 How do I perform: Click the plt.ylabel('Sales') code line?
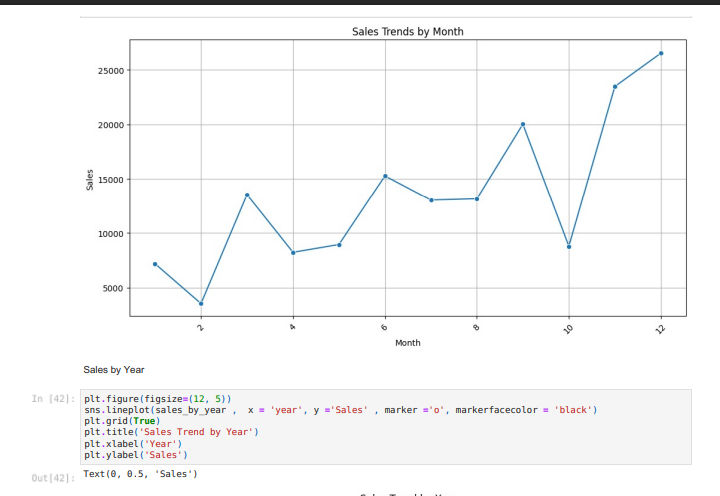(x=135, y=455)
